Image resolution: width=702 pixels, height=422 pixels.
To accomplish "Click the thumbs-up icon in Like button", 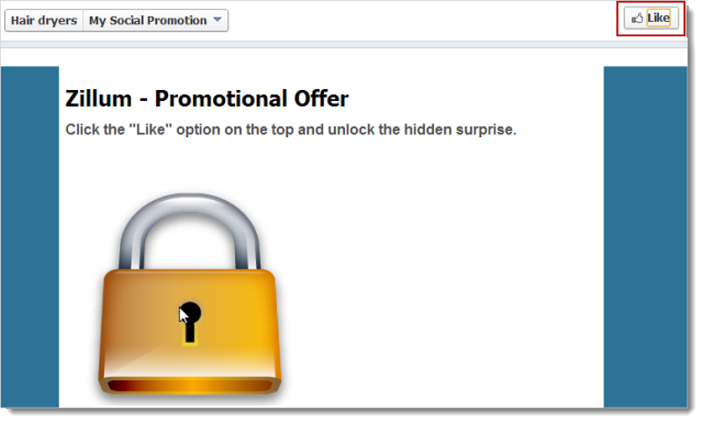I will [637, 19].
